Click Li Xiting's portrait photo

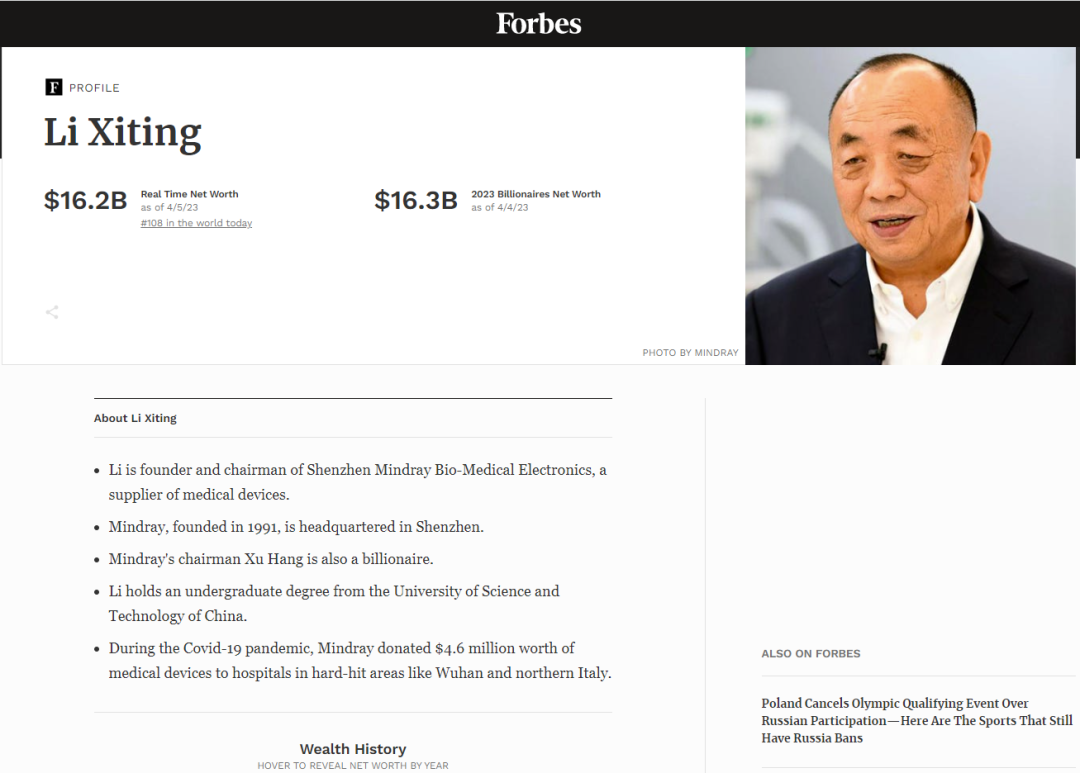click(911, 205)
